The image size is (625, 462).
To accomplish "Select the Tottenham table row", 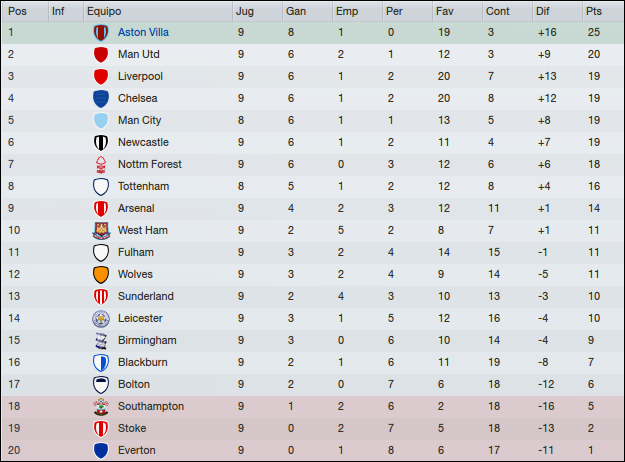I will point(312,187).
